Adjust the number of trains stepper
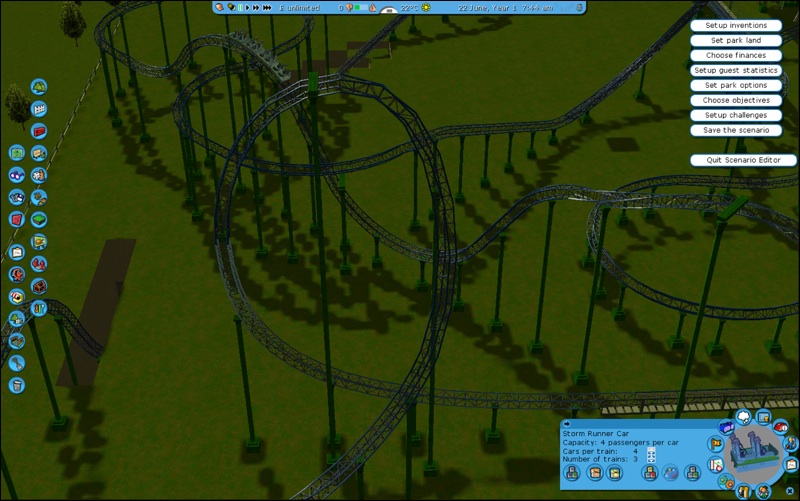 (652, 459)
